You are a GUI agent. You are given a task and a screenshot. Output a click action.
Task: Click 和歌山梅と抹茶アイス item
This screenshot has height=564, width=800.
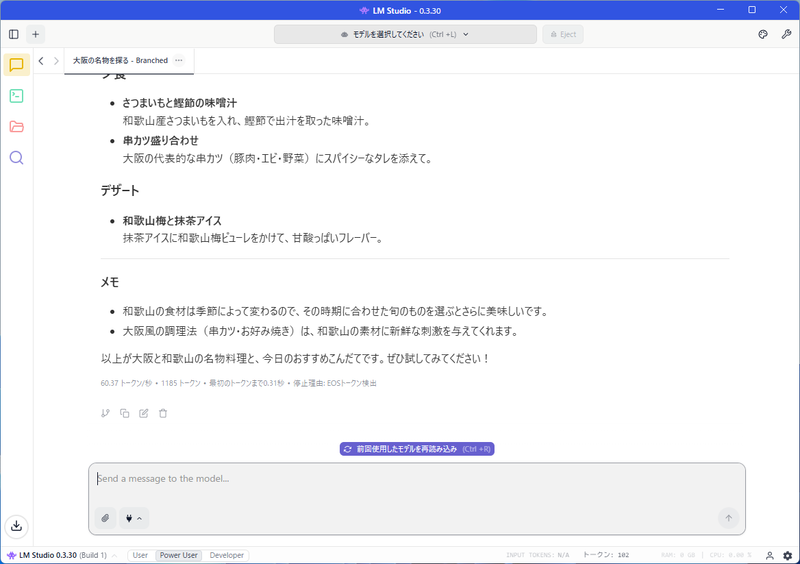point(172,221)
